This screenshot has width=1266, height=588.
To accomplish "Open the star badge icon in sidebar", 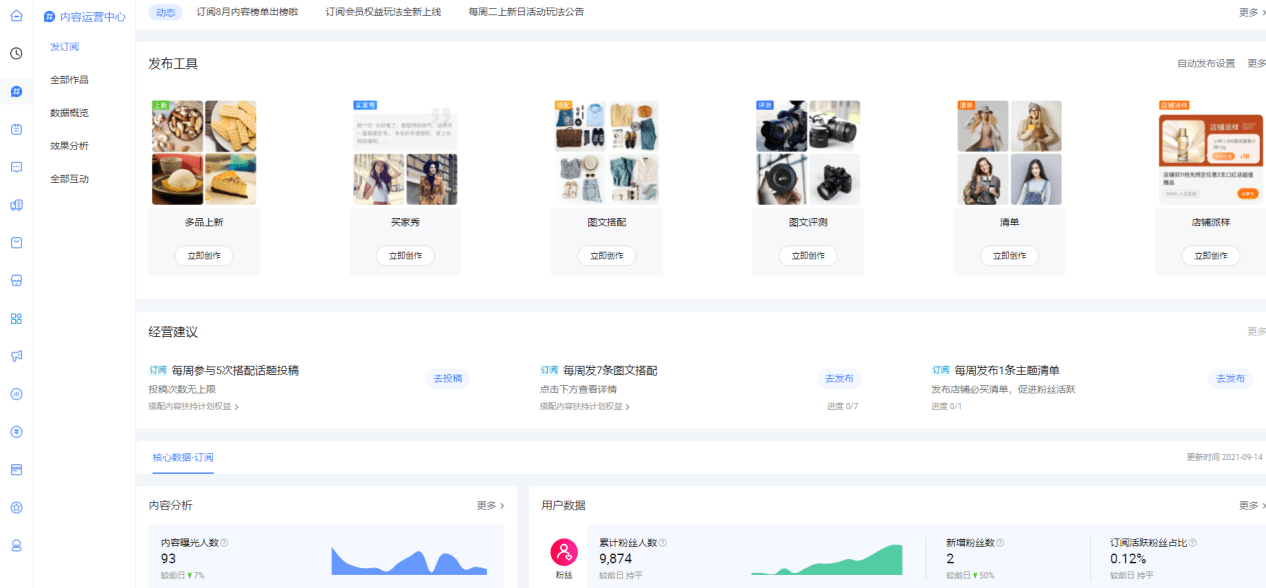I will tap(16, 507).
